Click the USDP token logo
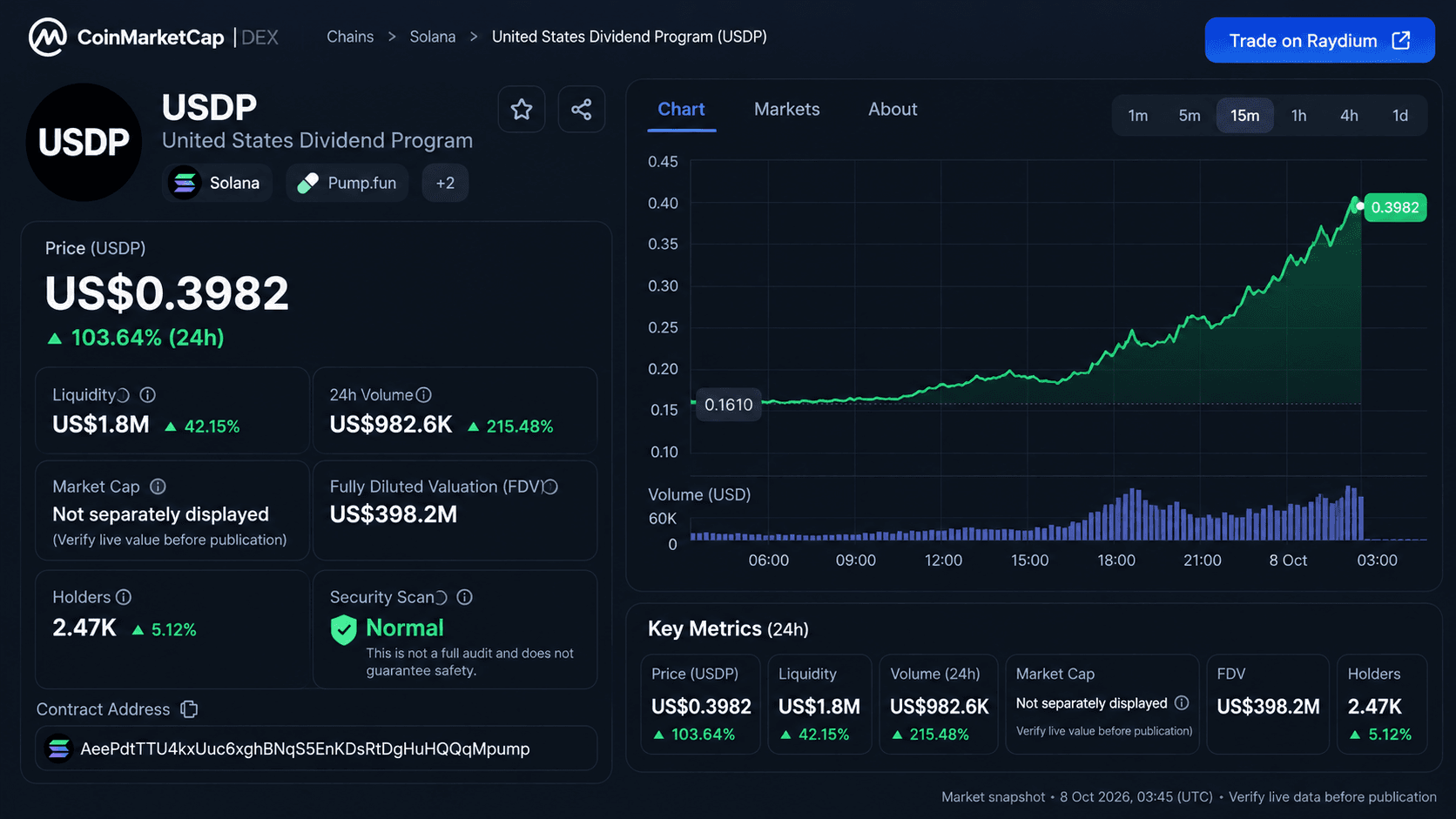Image resolution: width=1456 pixels, height=819 pixels. [84, 142]
